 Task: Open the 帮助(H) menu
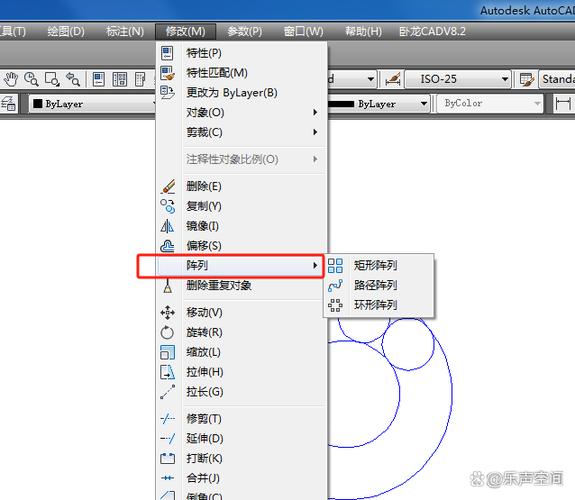point(363,32)
